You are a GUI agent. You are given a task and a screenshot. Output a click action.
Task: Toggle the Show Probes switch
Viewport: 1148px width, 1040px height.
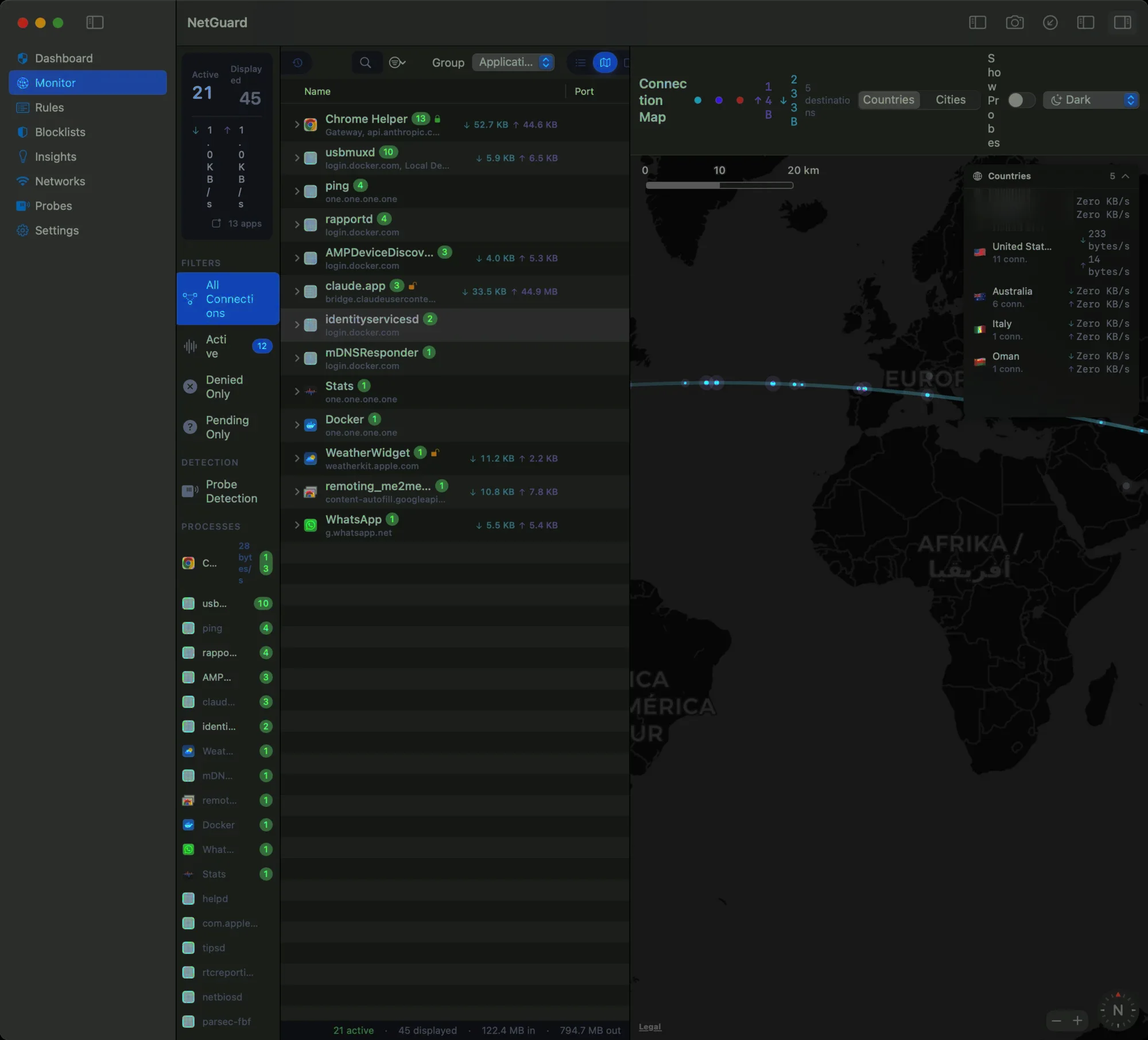pos(1021,100)
